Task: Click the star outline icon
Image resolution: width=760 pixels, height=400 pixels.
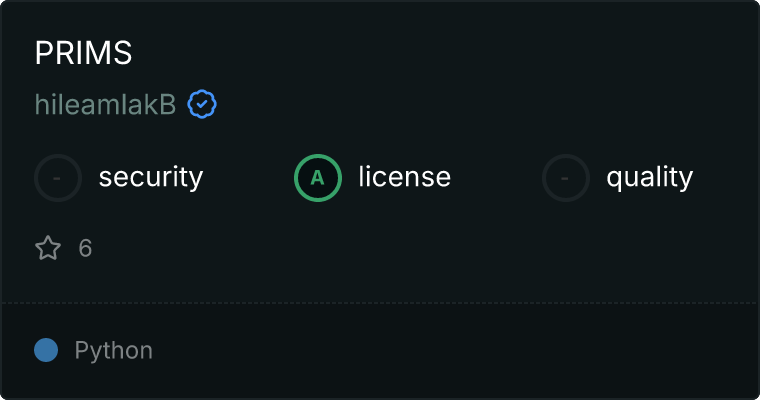Action: pyautogui.click(x=48, y=248)
